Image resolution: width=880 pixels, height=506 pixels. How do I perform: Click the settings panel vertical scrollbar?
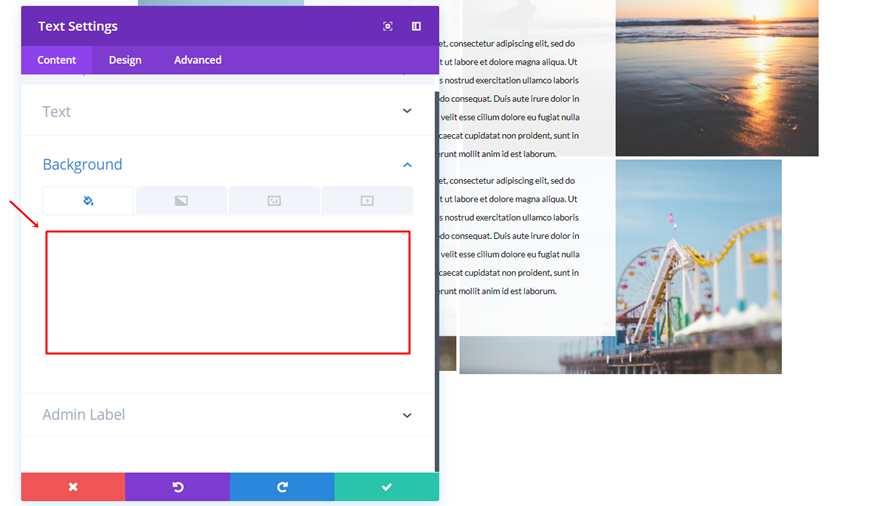(437, 282)
